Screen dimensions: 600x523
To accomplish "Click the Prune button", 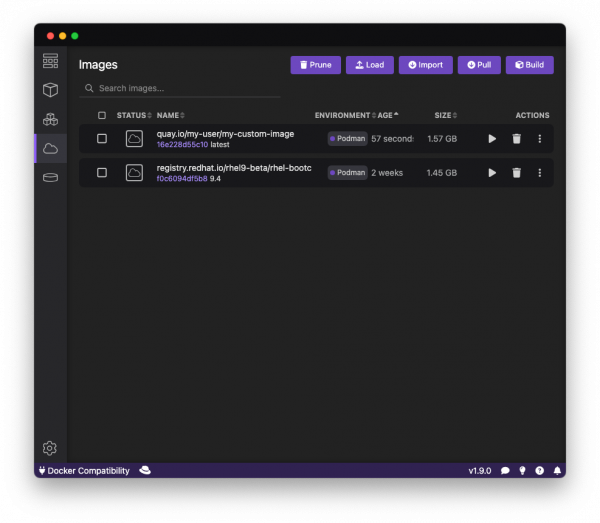I will [316, 65].
